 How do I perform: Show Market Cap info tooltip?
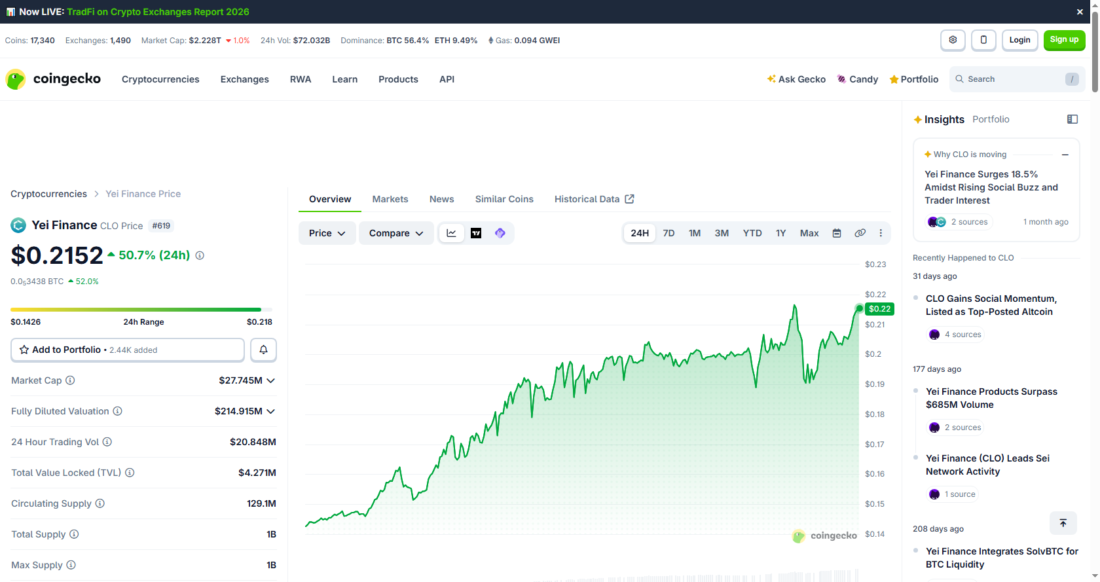click(70, 381)
